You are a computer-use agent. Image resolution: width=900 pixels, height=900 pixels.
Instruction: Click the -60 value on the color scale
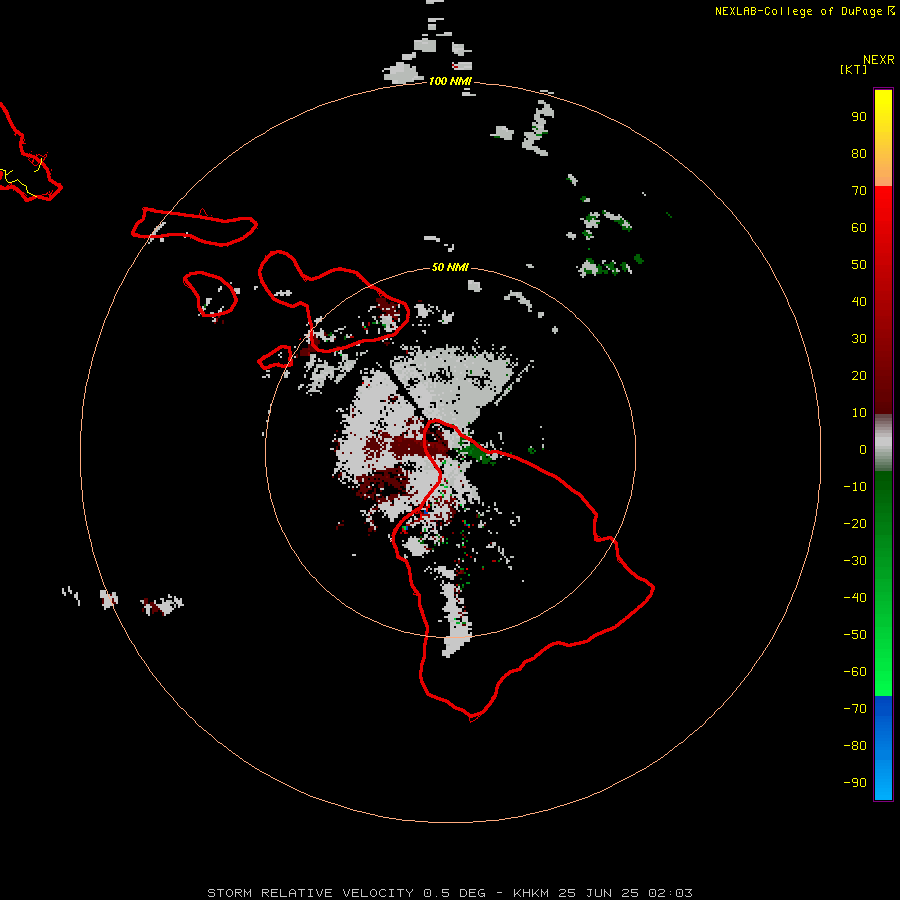(x=855, y=672)
